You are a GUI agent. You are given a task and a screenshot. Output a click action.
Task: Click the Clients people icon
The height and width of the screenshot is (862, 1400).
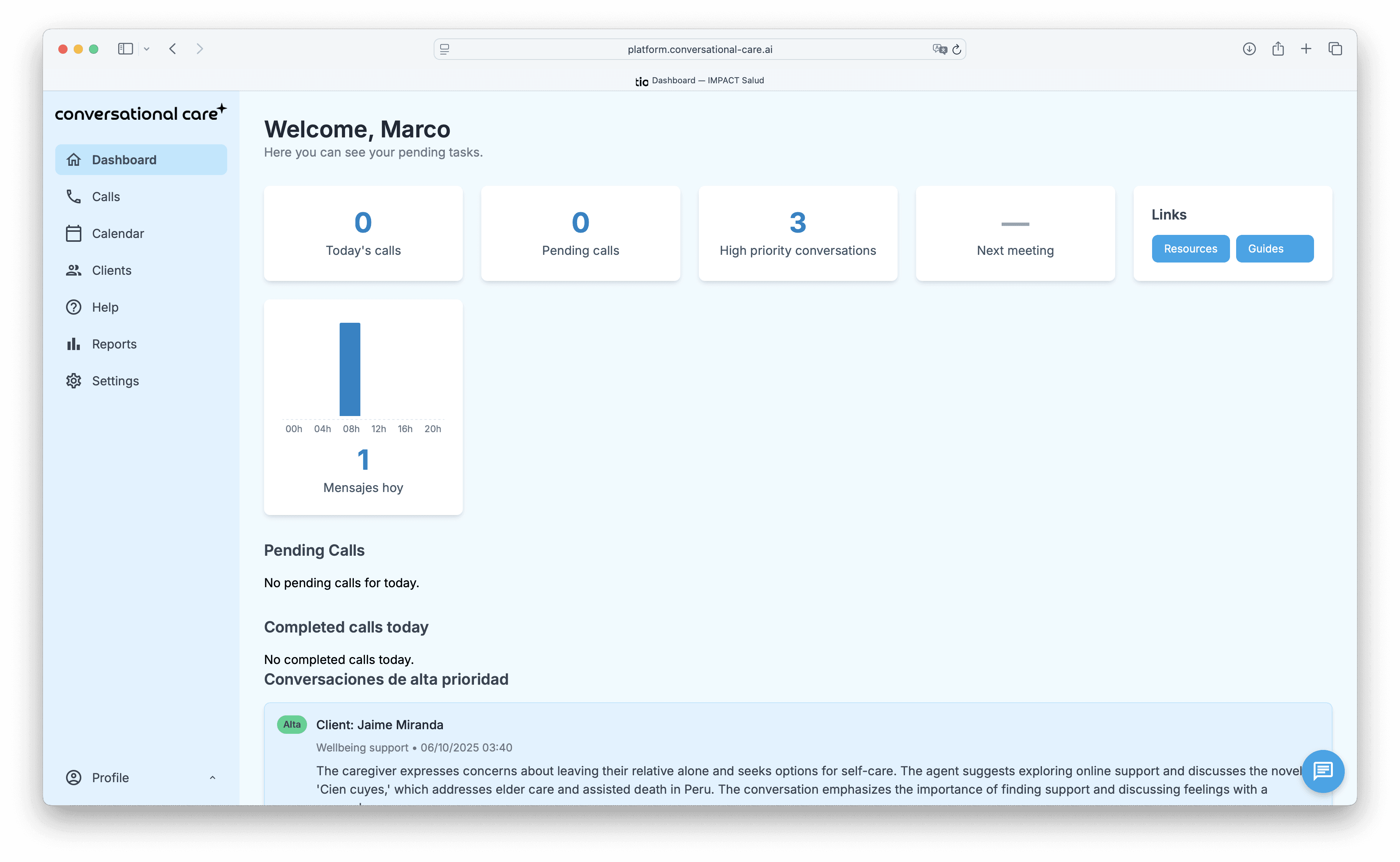(74, 270)
